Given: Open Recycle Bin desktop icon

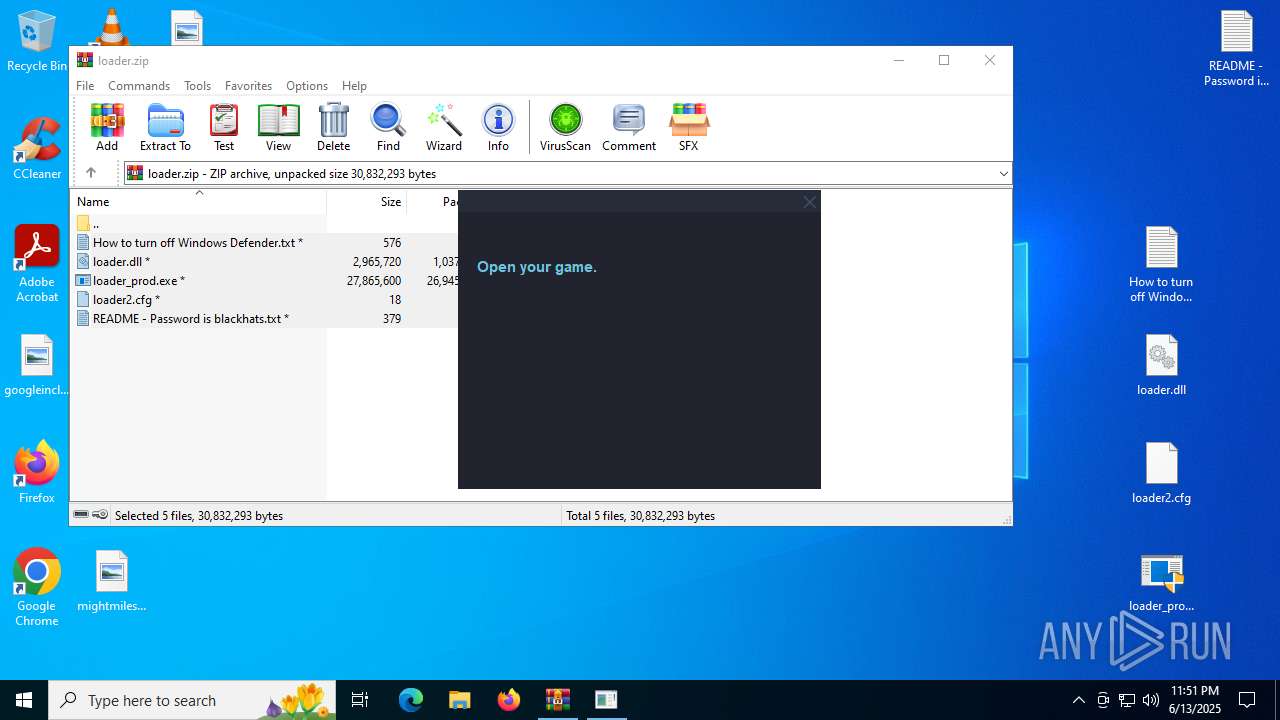Looking at the screenshot, I should (37, 42).
